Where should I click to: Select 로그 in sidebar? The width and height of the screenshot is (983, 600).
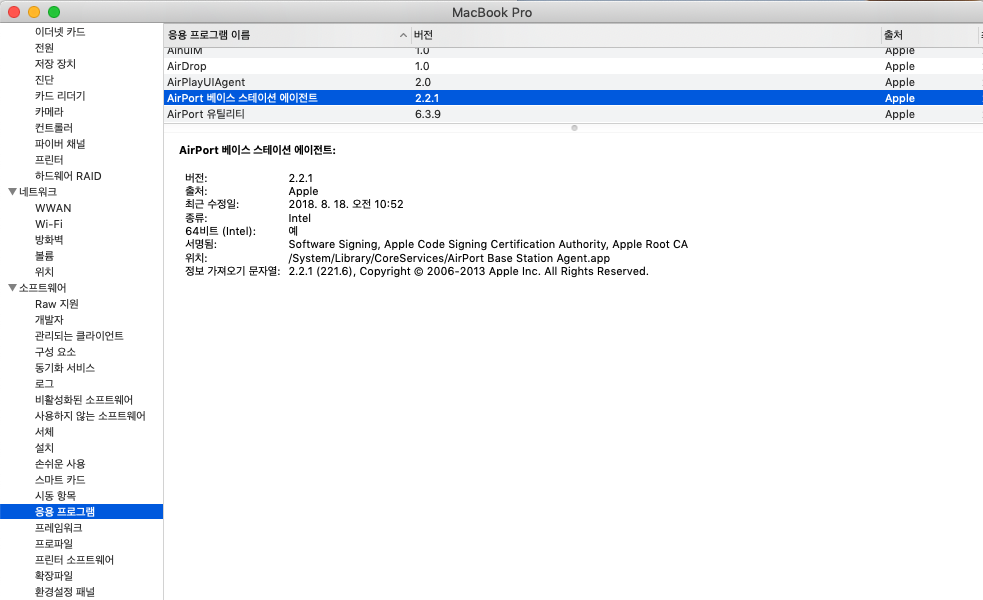[44, 384]
